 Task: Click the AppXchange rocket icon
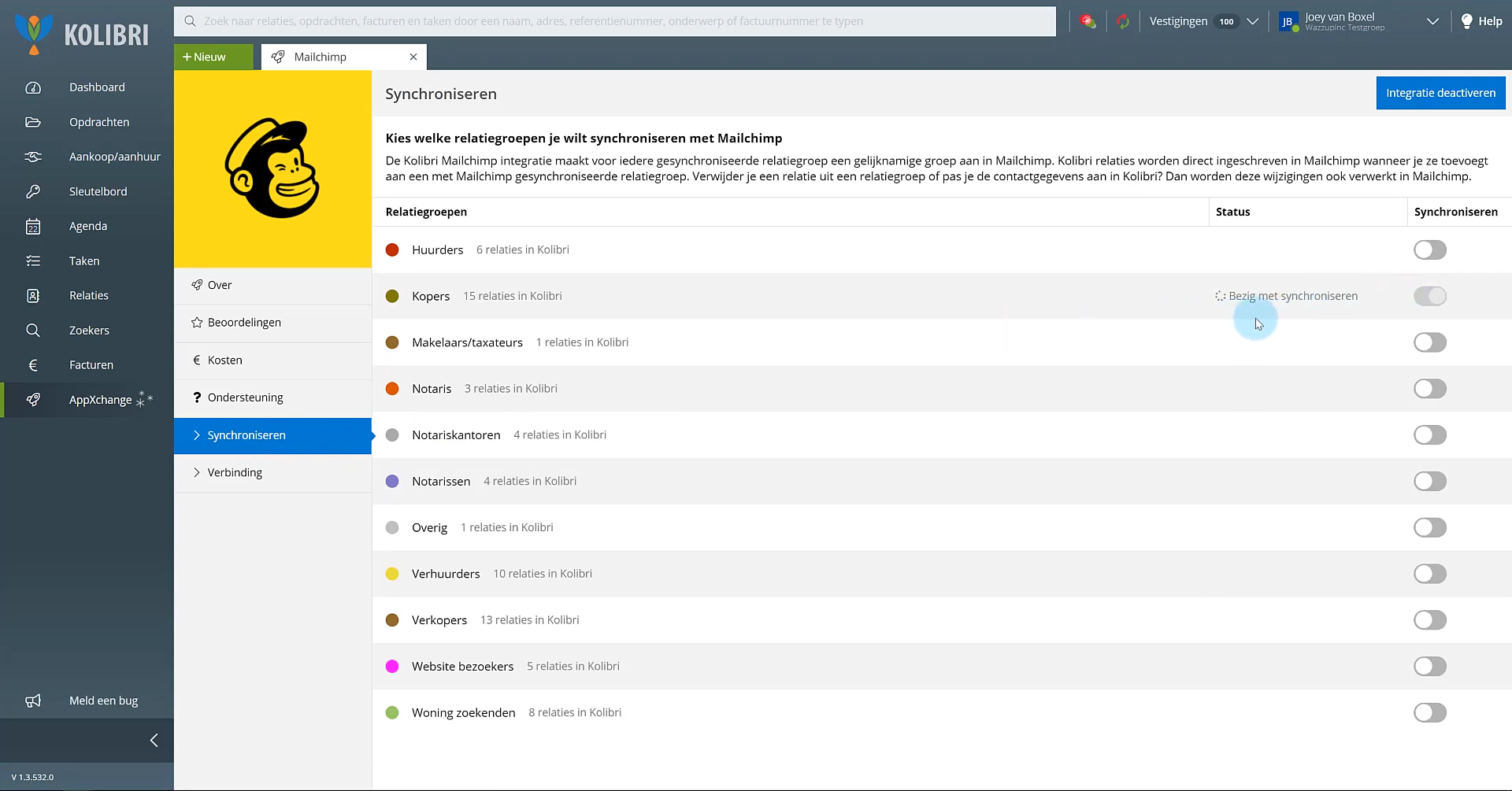pos(33,400)
